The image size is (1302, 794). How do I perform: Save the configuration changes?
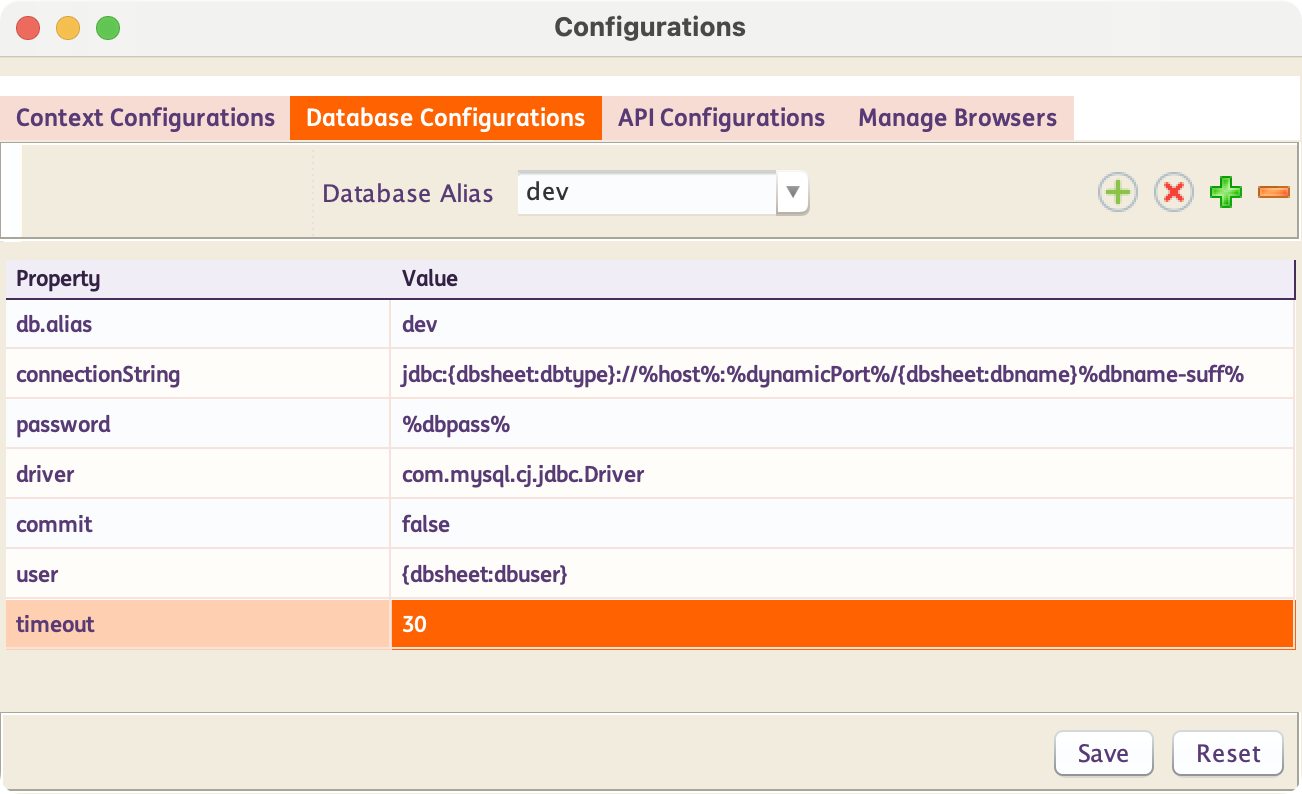coord(1103,754)
